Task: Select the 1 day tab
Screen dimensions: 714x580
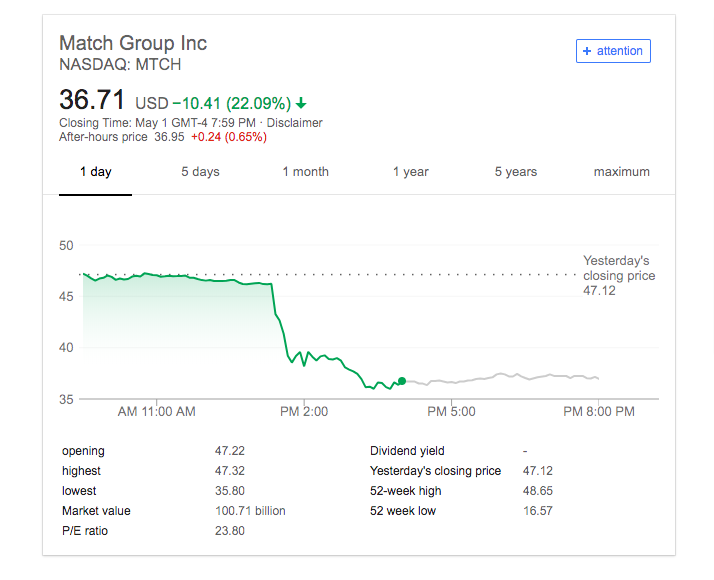Action: click(96, 172)
